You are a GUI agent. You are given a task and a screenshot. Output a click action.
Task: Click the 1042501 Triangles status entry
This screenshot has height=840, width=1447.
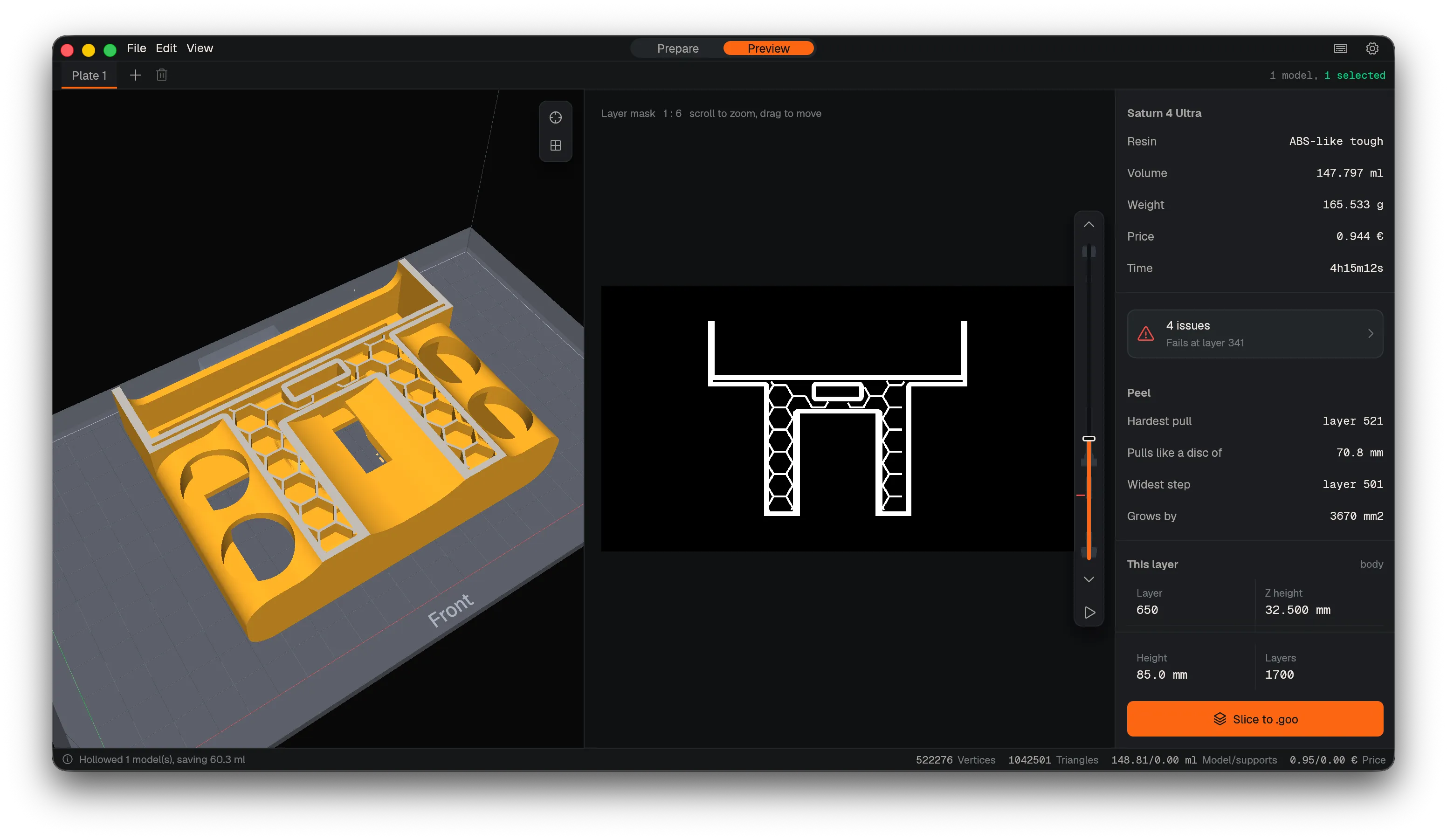[x=1053, y=760]
